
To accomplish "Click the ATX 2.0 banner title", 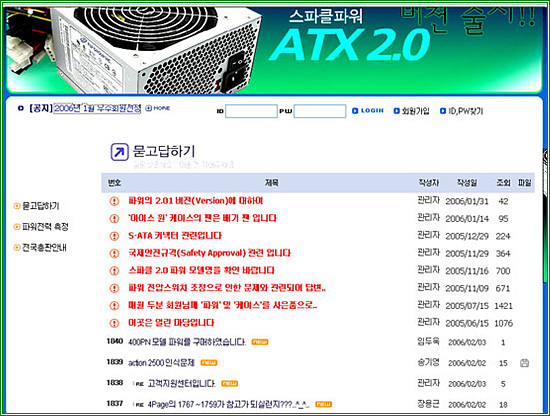I will tap(350, 45).
